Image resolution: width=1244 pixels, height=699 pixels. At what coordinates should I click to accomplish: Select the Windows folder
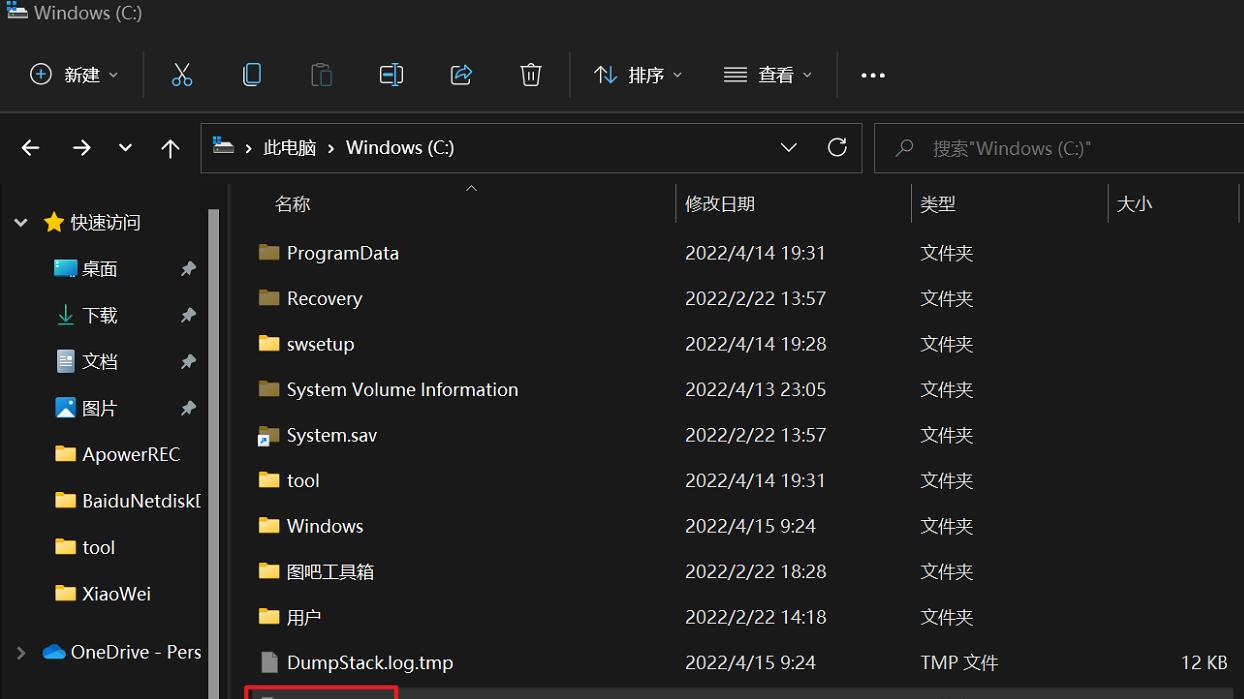[x=325, y=526]
